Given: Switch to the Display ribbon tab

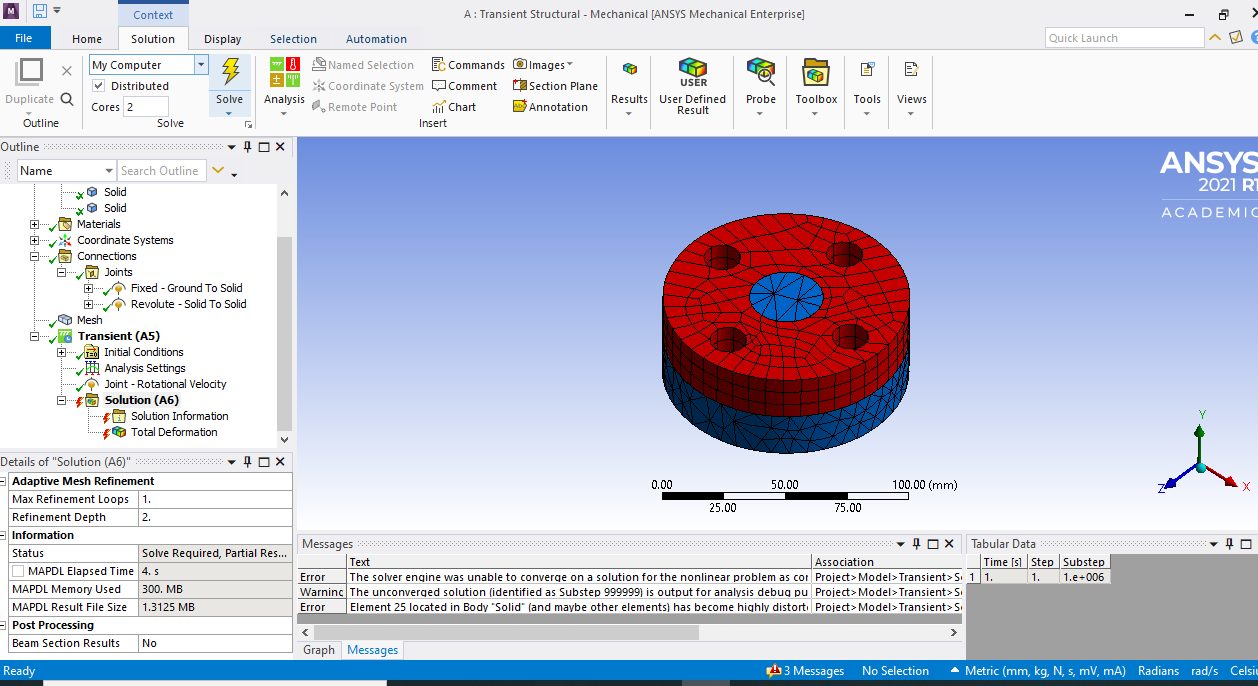Looking at the screenshot, I should point(222,39).
